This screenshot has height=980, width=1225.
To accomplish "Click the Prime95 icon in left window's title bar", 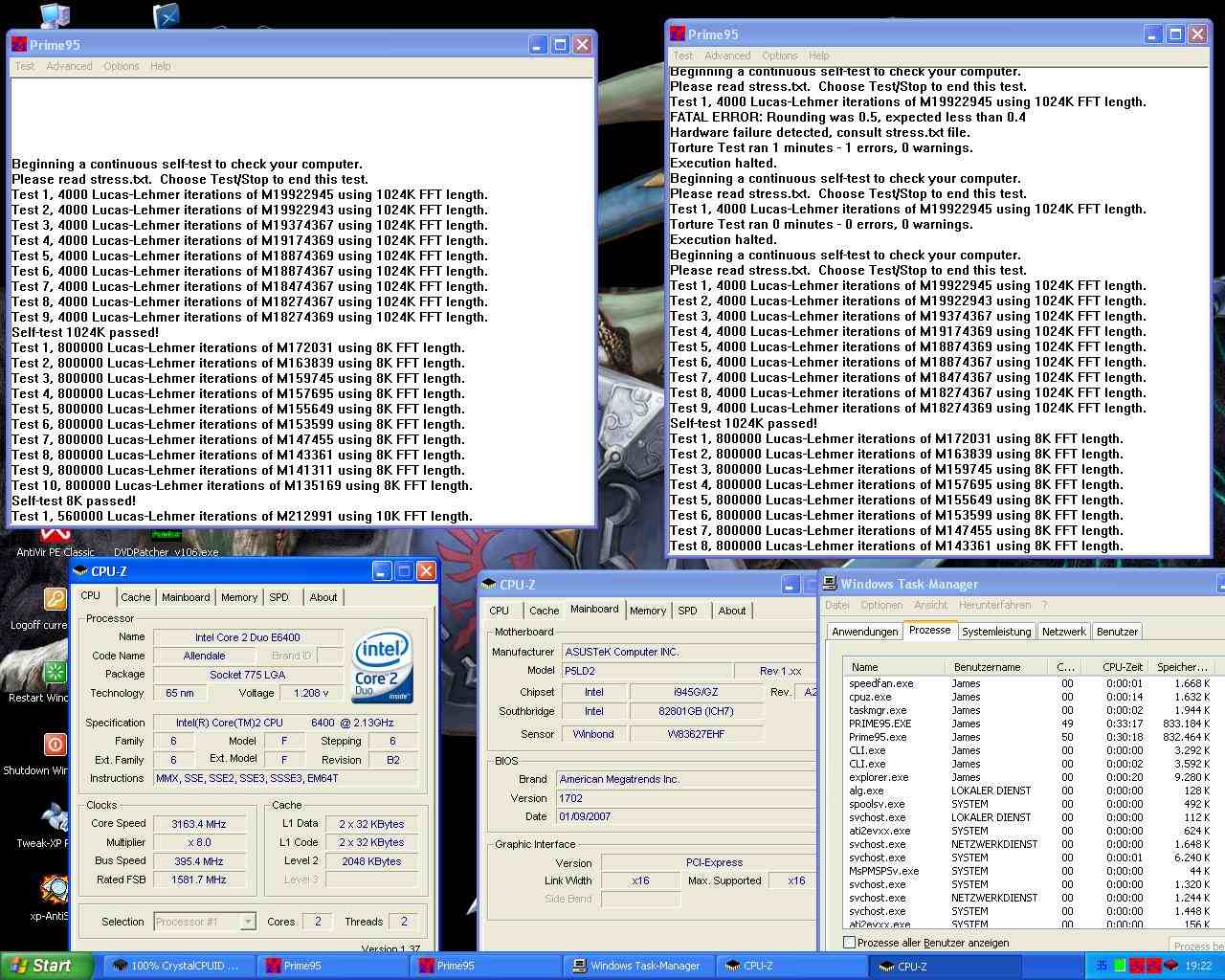I will (19, 45).
